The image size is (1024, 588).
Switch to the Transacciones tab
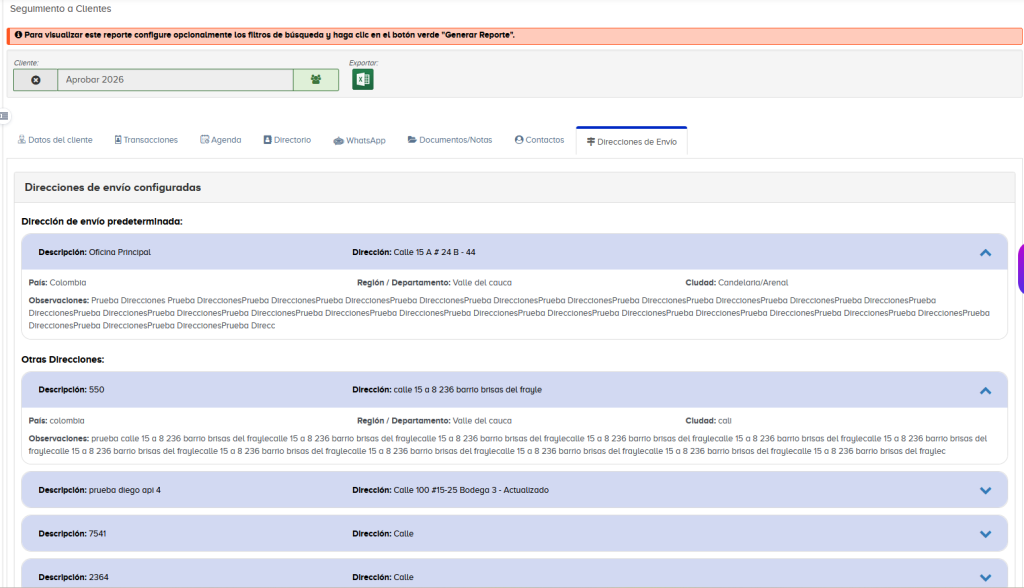click(146, 140)
